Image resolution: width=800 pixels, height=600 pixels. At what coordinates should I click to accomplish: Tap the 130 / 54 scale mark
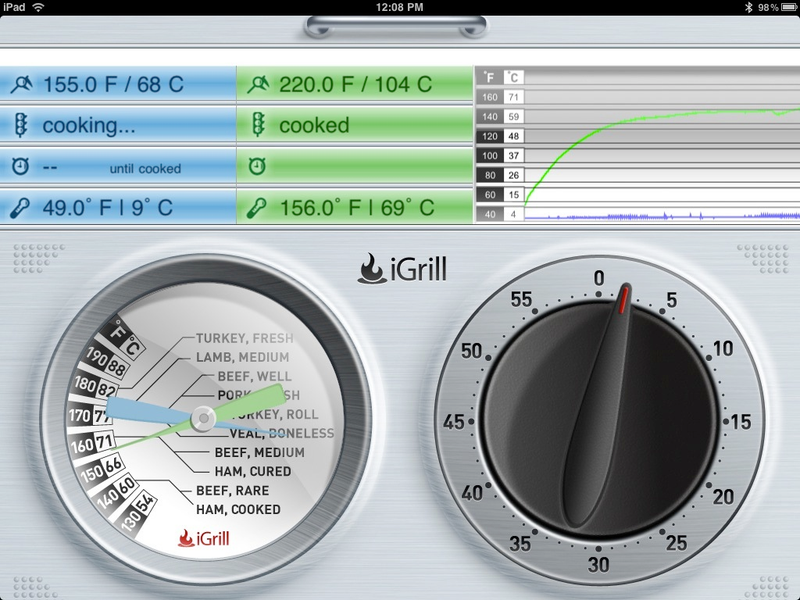137,513
